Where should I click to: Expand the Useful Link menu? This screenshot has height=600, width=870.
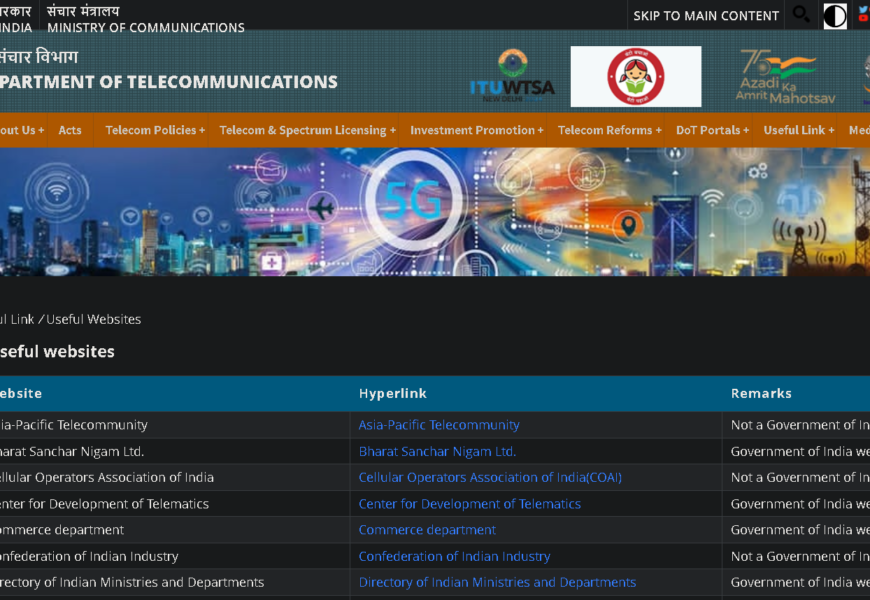coord(798,130)
